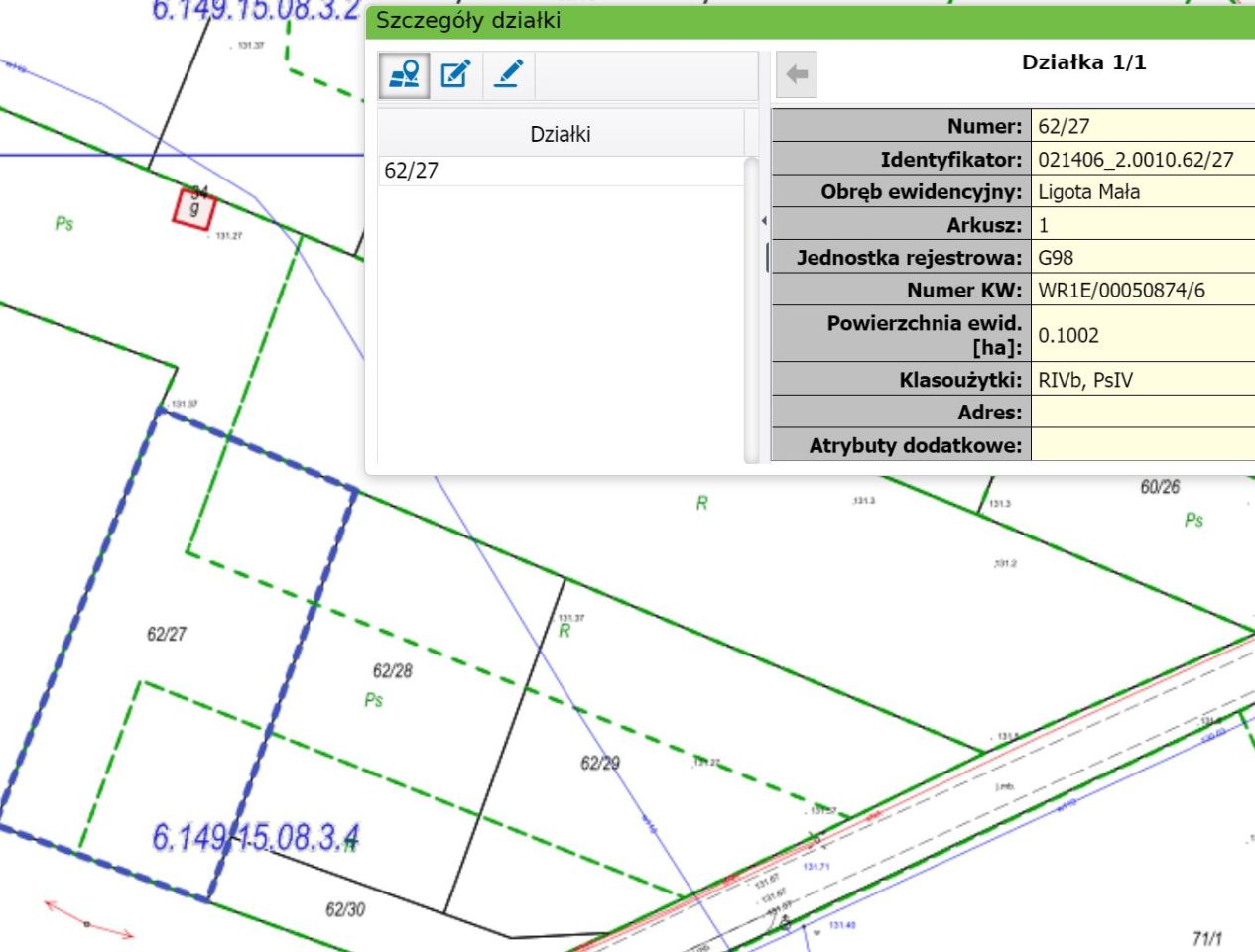The image size is (1255, 952).
Task: Click the pencil underline drawing icon
Action: (508, 75)
